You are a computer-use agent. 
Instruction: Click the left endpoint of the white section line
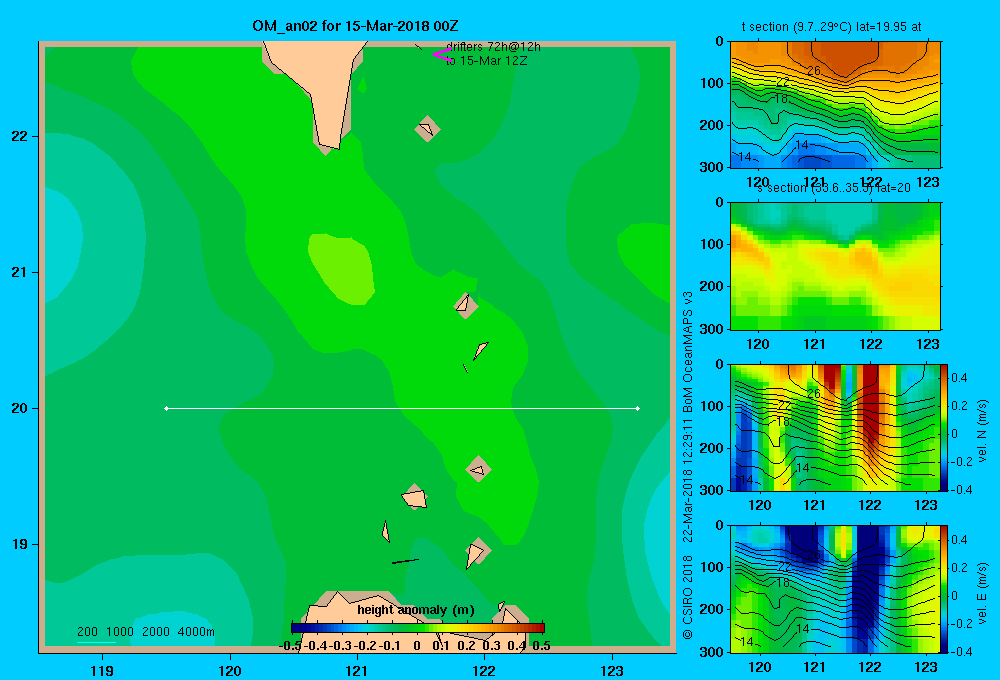click(x=166, y=408)
